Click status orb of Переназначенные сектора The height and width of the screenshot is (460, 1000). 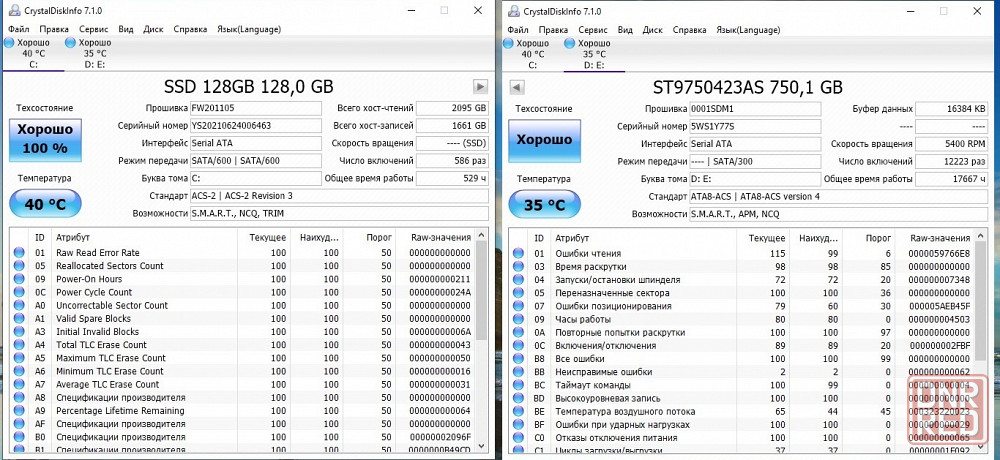tap(518, 293)
